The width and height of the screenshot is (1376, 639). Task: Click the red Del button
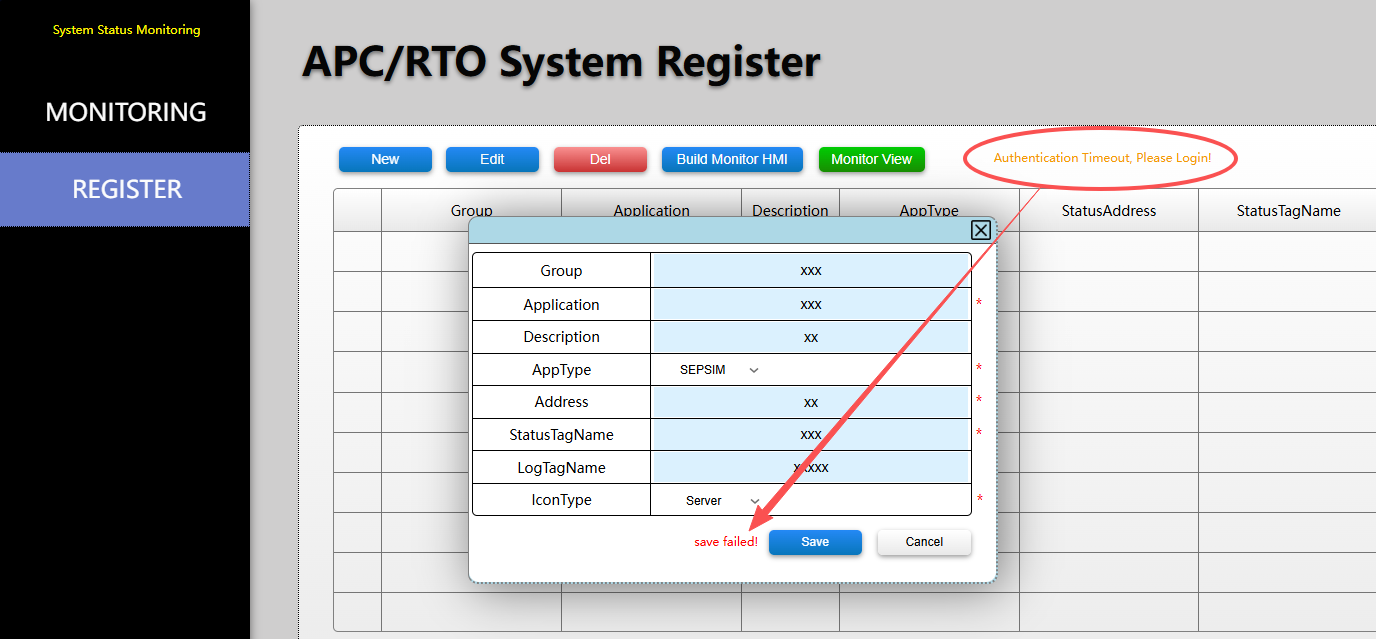[600, 159]
